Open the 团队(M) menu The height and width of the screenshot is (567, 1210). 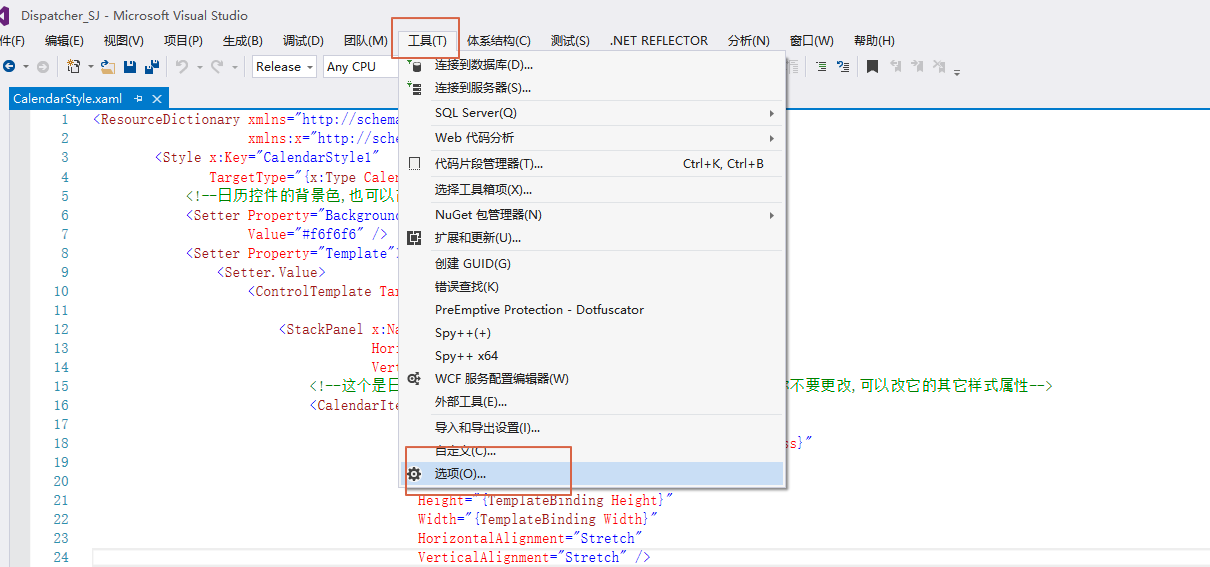365,41
